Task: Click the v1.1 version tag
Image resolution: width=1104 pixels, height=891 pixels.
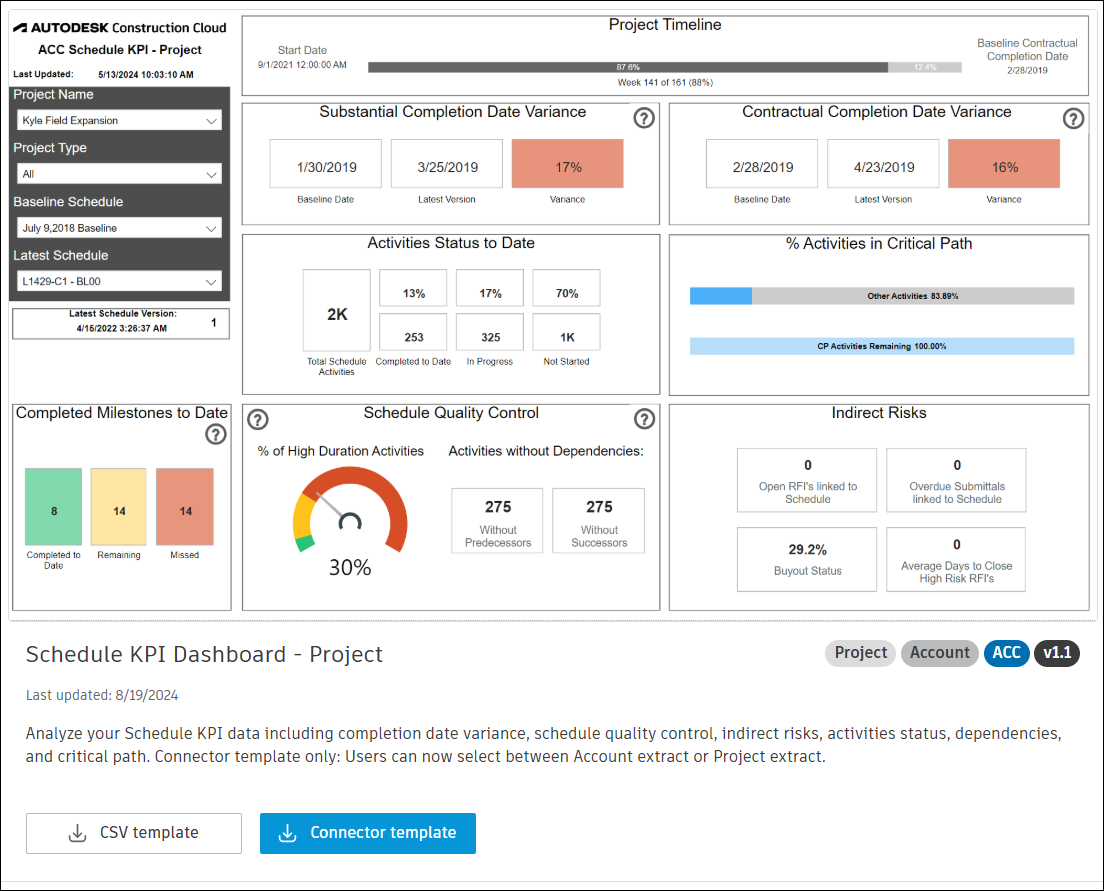Action: click(x=1057, y=653)
